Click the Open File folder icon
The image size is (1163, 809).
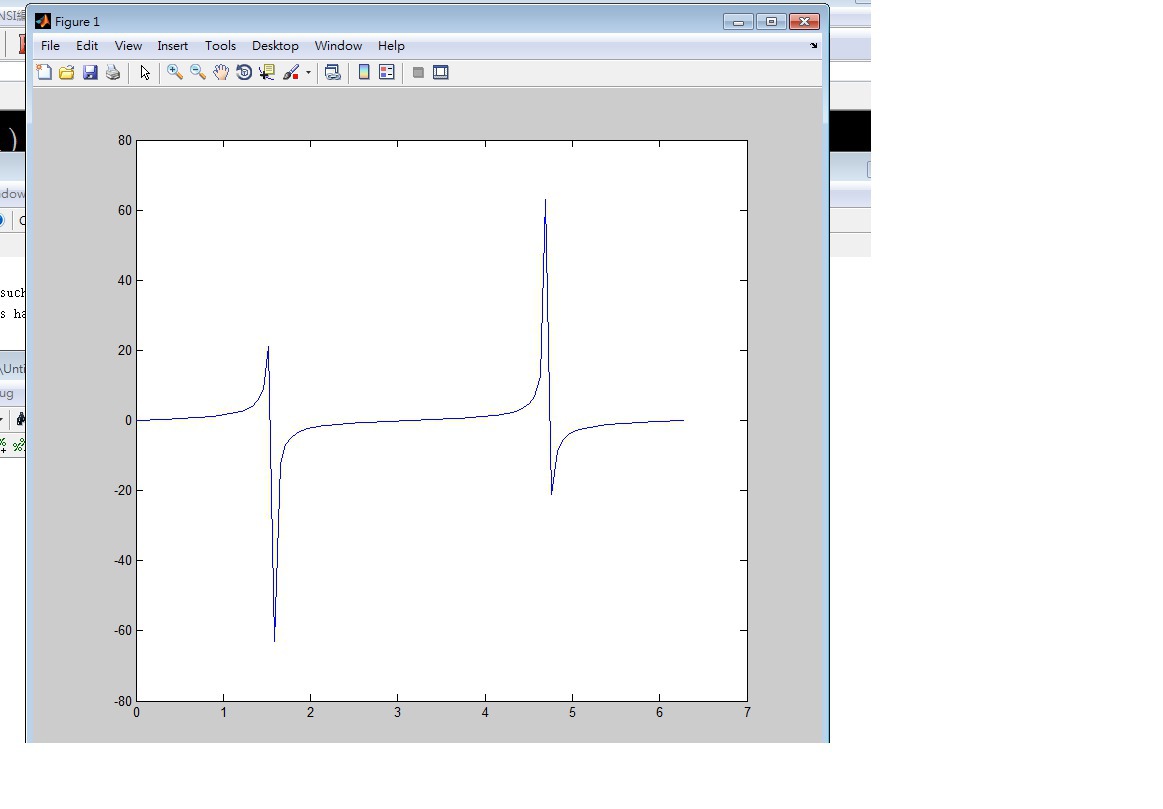[67, 72]
